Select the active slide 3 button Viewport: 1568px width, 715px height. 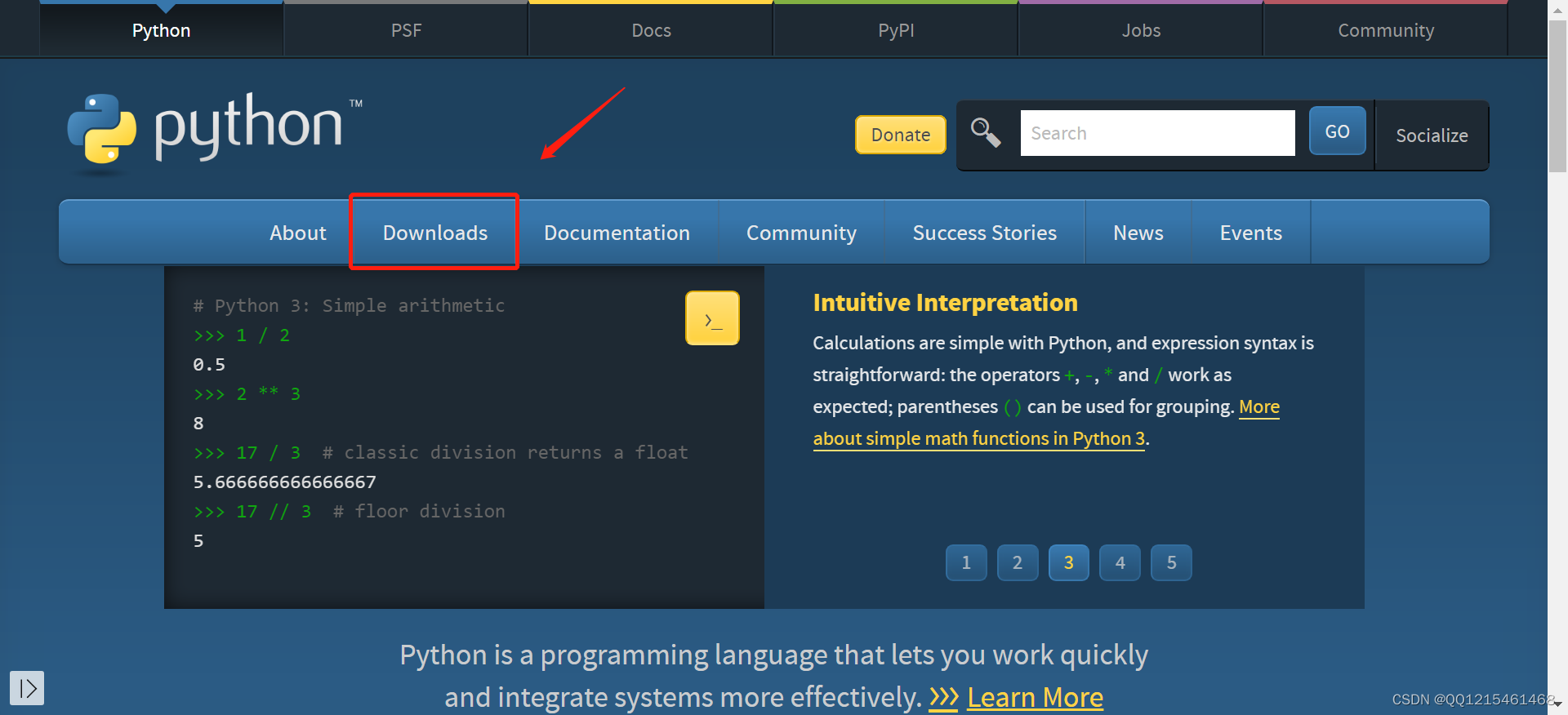tap(1069, 562)
